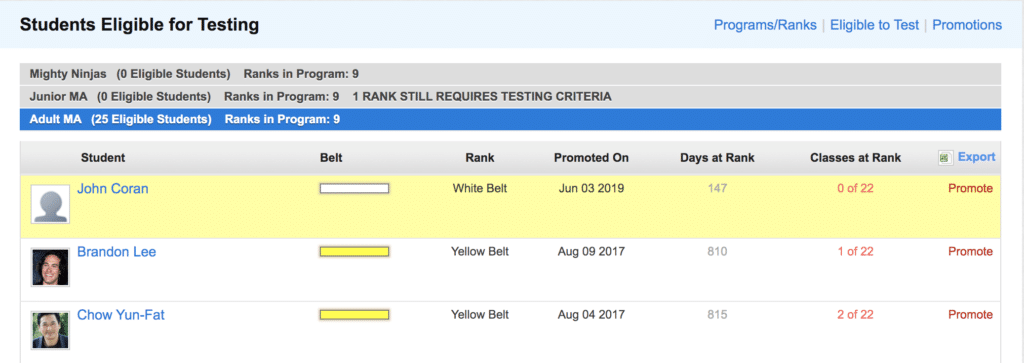Image resolution: width=1024 pixels, height=363 pixels.
Task: Click Brandon Lee's yellow belt swatch
Action: coord(354,251)
